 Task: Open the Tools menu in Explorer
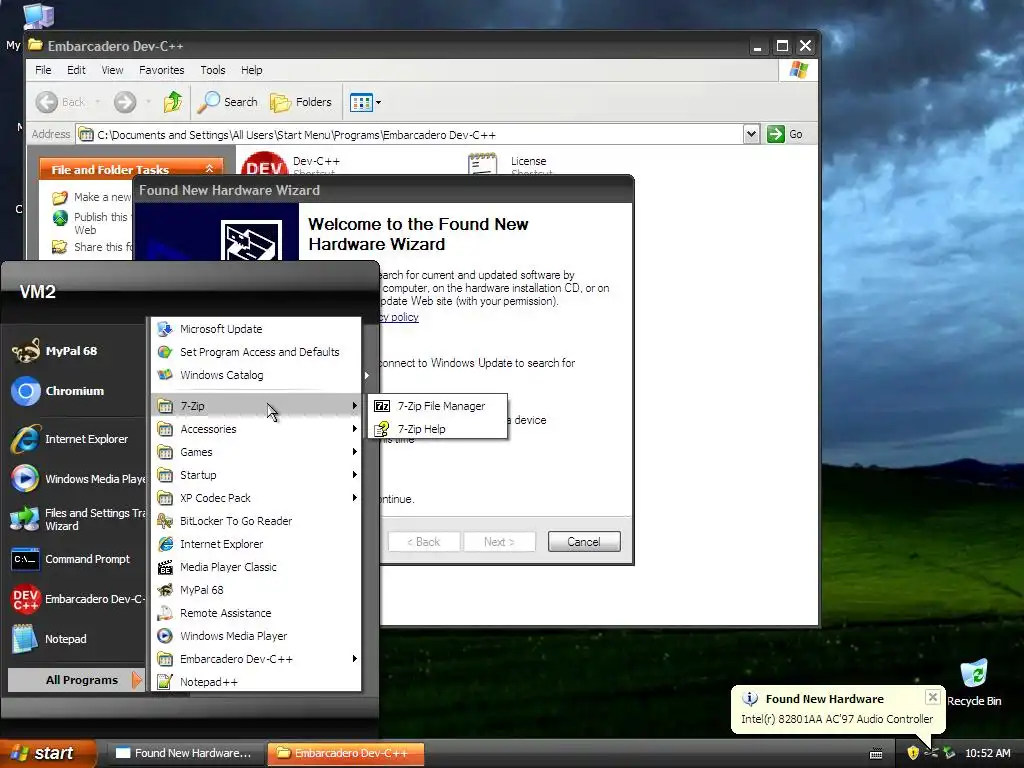(212, 70)
